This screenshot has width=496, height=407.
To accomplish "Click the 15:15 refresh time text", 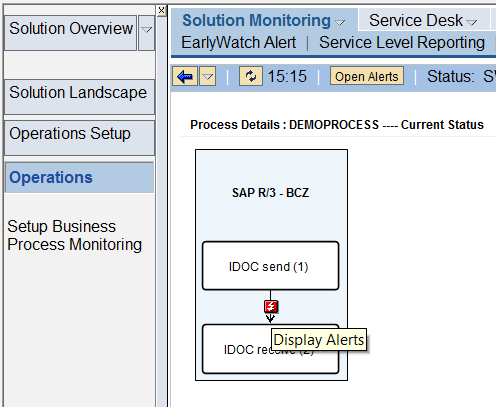I will [x=287, y=76].
